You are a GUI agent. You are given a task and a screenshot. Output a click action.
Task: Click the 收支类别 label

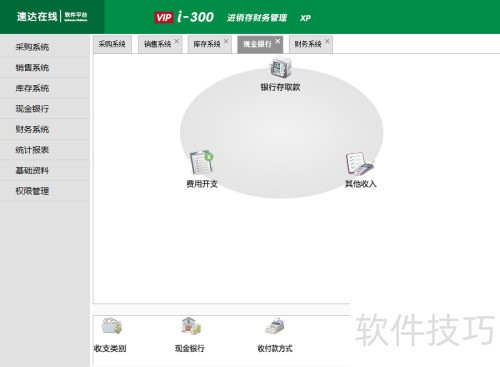[x=110, y=348]
